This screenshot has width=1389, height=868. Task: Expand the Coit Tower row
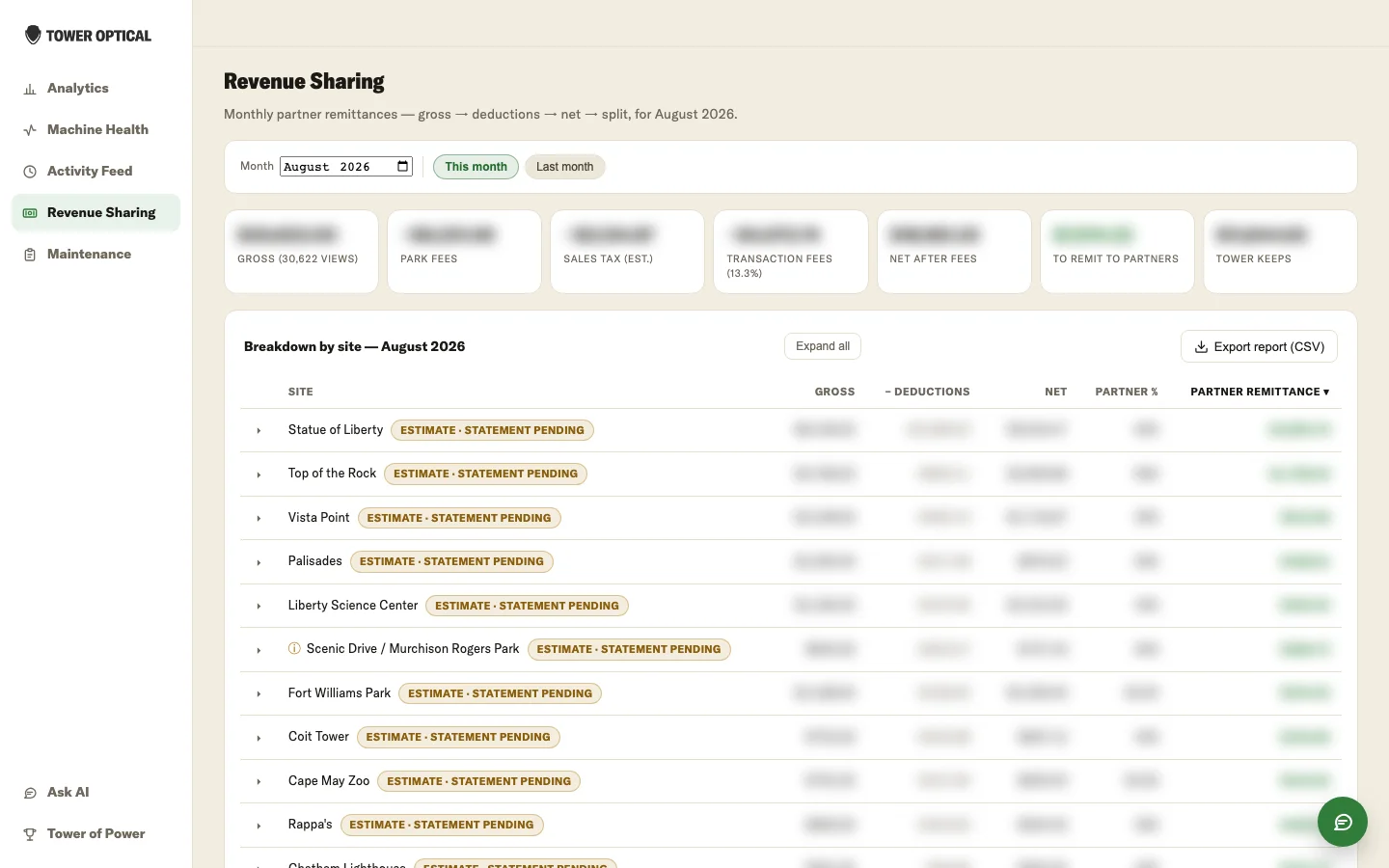259,738
